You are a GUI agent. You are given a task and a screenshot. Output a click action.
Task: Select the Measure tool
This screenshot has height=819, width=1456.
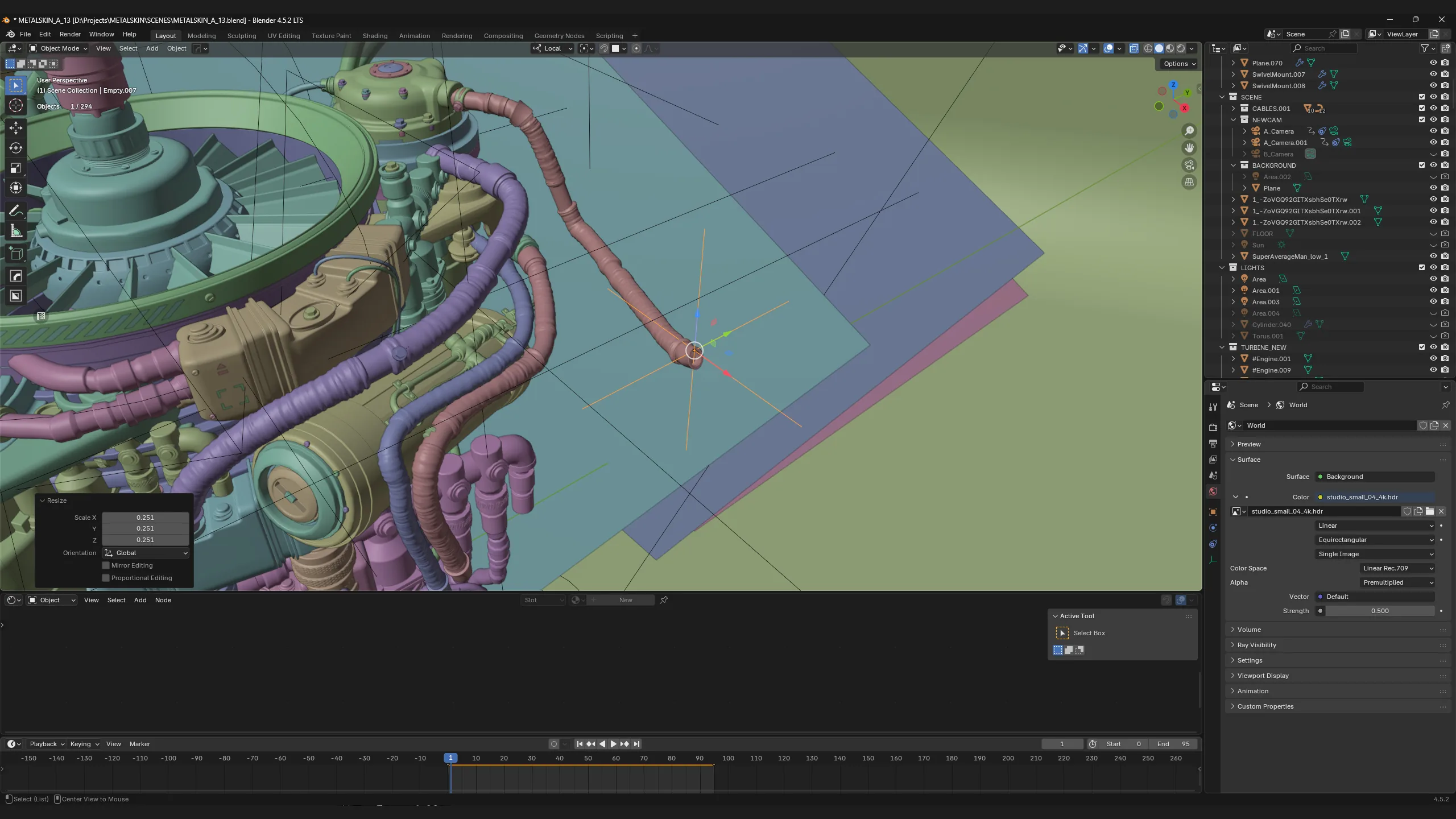16,231
